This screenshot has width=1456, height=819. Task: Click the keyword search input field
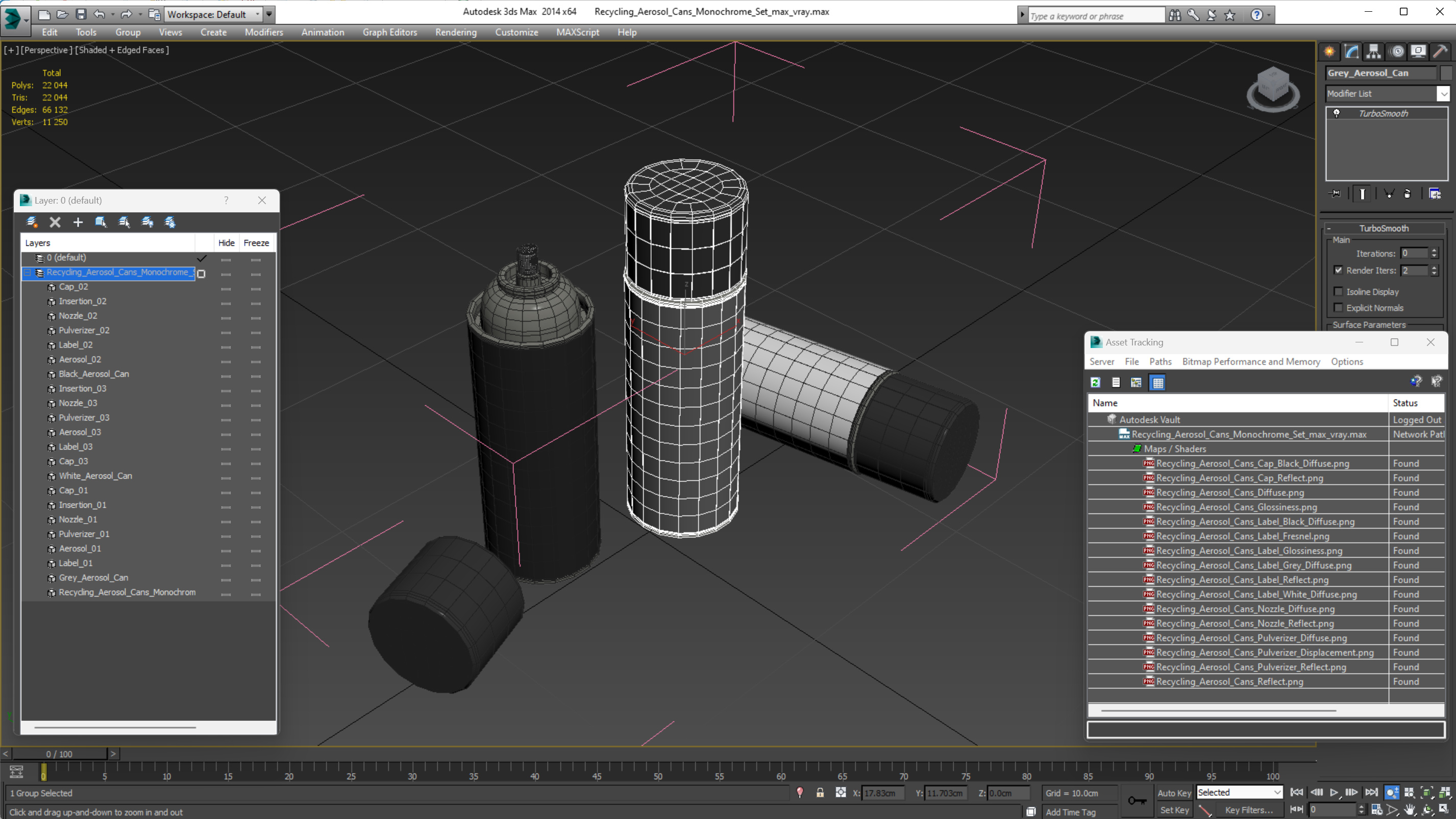pos(1096,15)
